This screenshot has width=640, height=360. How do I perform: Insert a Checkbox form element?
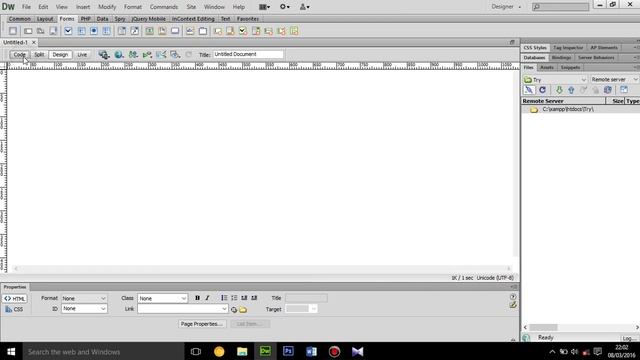68,31
